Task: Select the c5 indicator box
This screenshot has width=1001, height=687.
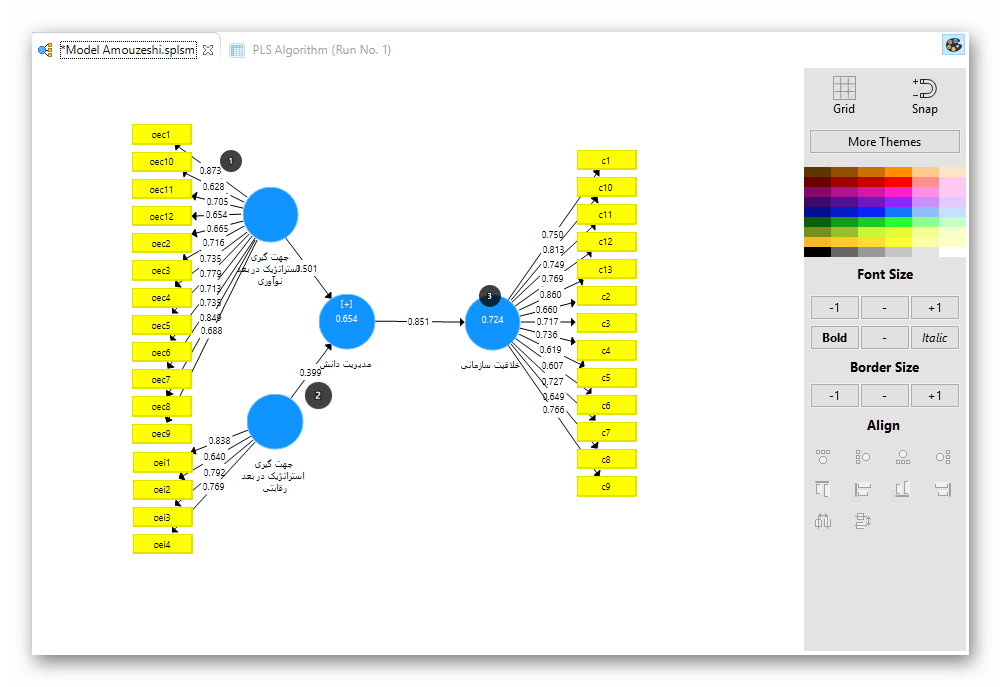Action: [606, 377]
